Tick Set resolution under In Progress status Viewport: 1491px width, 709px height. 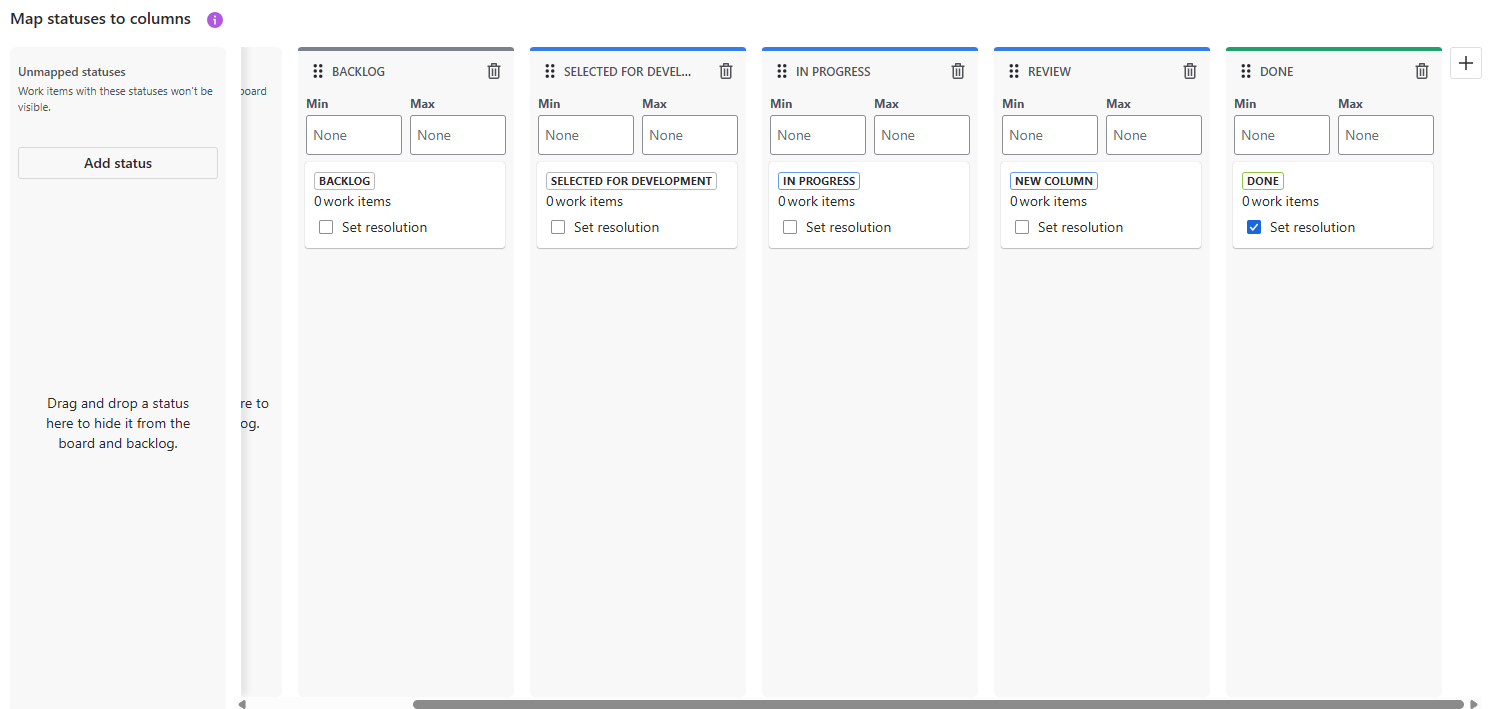(x=790, y=227)
